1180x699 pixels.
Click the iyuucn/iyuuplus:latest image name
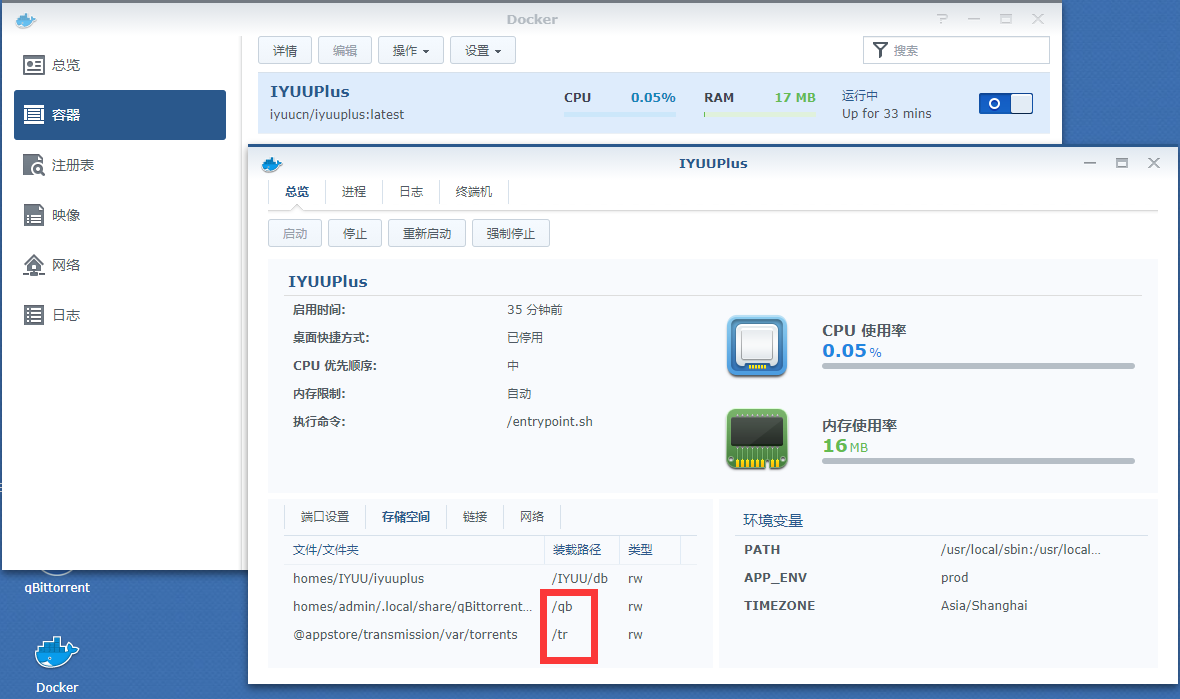[x=336, y=114]
